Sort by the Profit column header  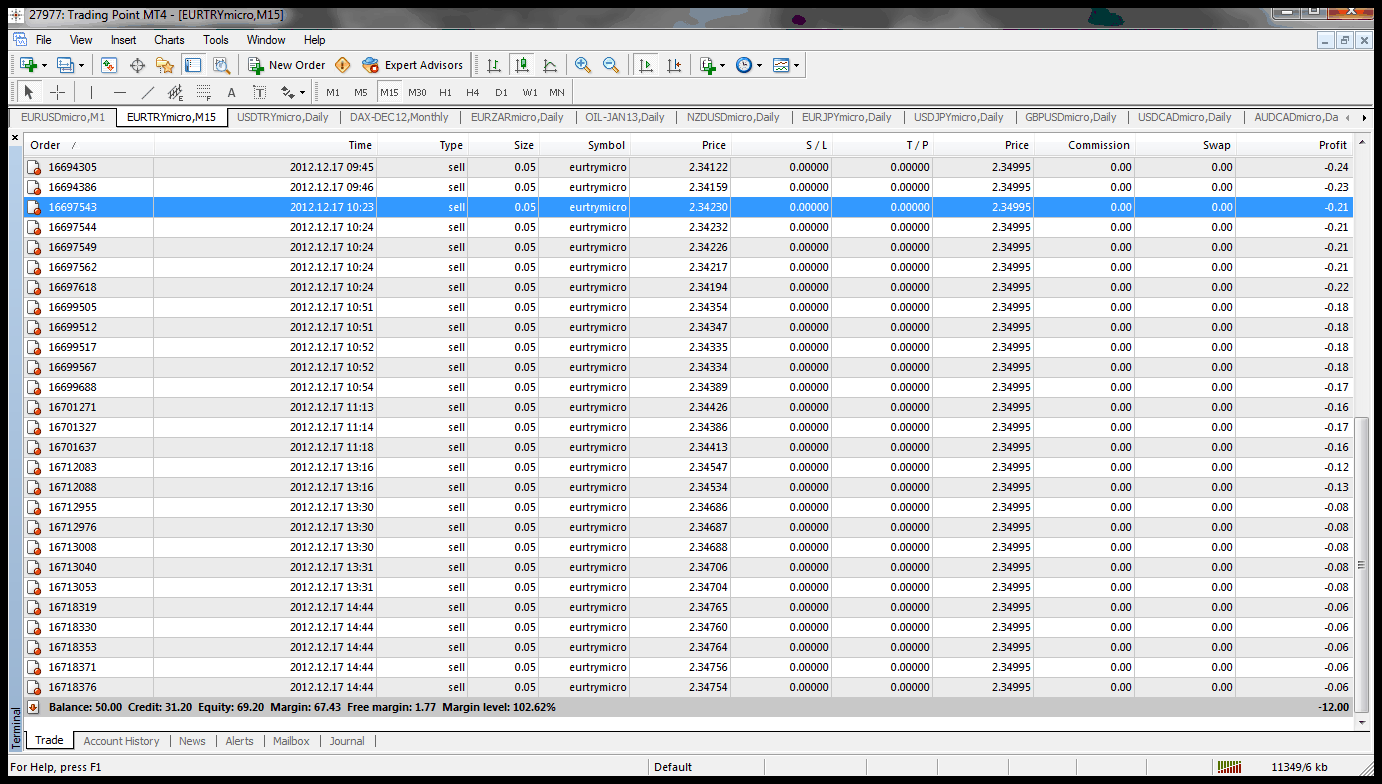(1333, 145)
